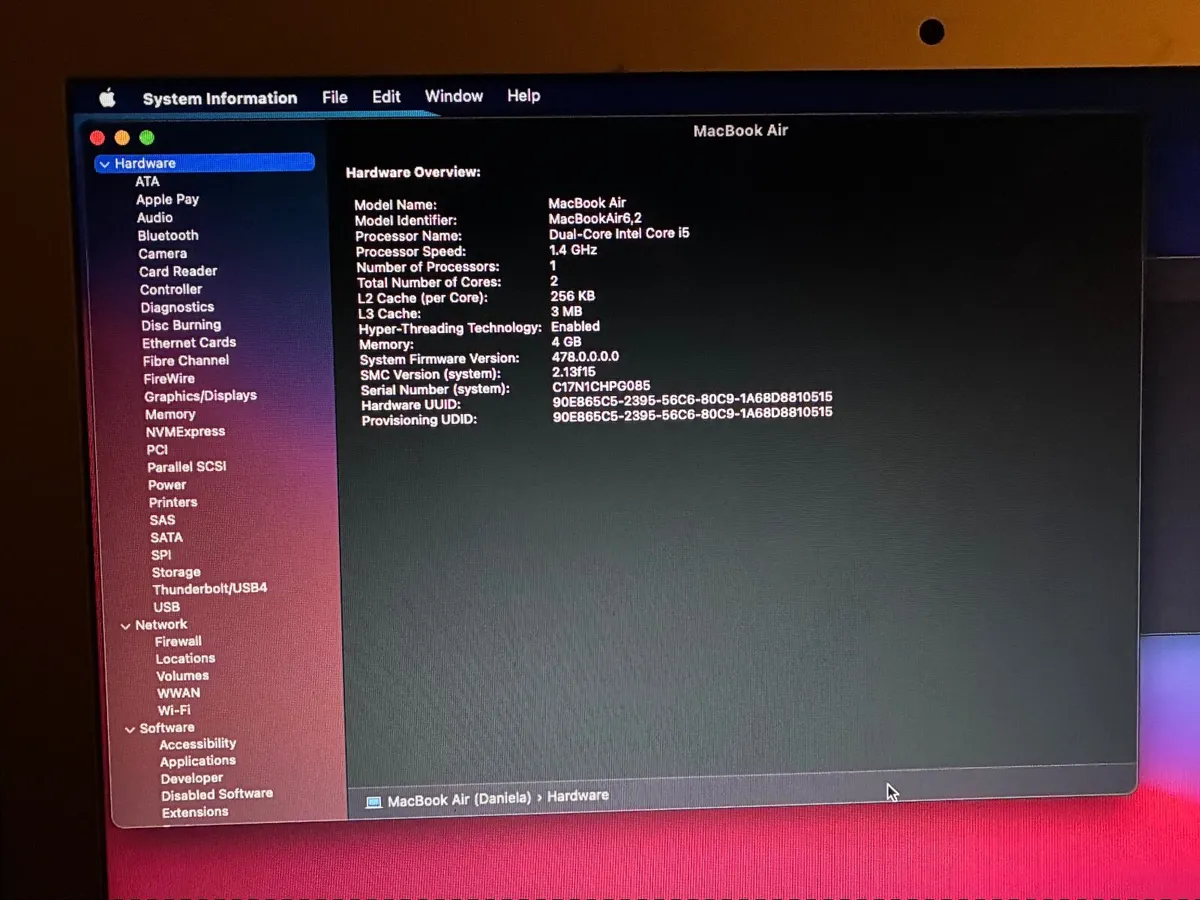Click MacBook Air (Daniela) in path bar
This screenshot has width=1200, height=900.
click(458, 799)
